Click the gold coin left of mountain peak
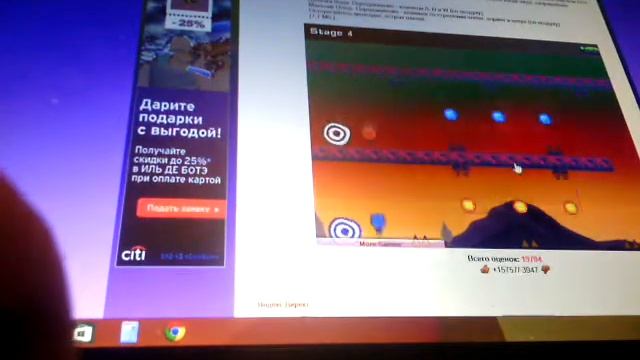640x360 pixels. tap(468, 204)
